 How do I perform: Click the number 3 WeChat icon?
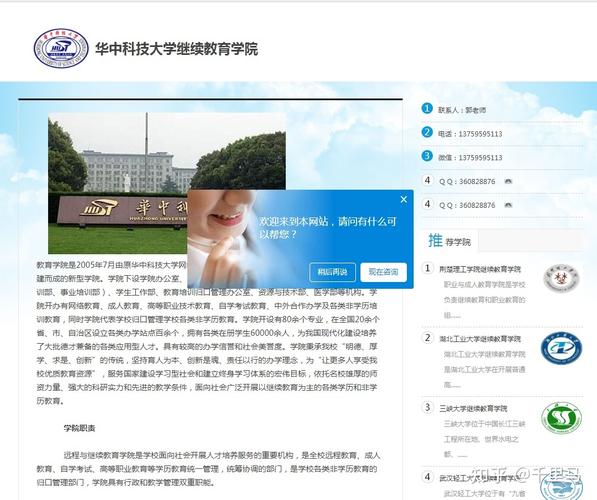point(427,156)
